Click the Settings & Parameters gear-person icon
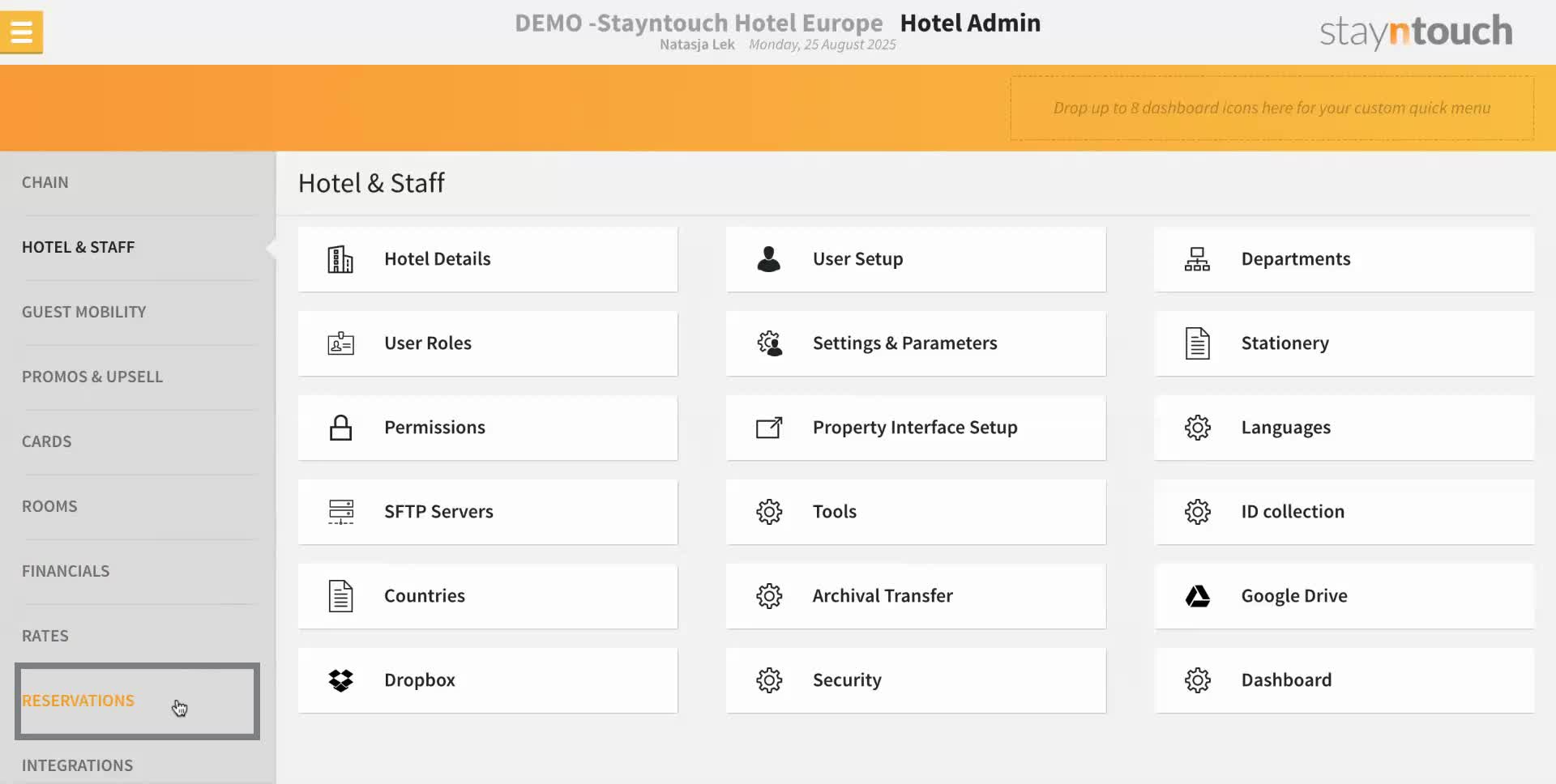The height and width of the screenshot is (784, 1556). (x=769, y=343)
